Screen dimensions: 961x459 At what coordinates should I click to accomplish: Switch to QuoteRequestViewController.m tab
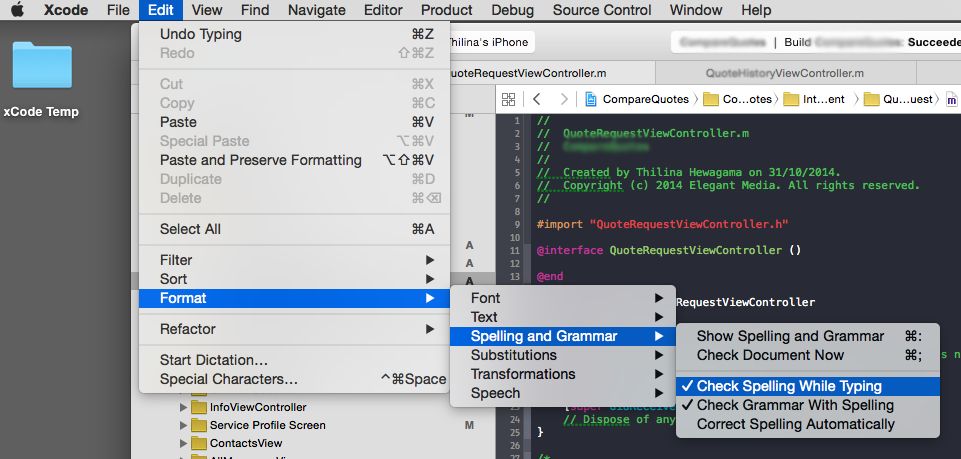(x=526, y=73)
